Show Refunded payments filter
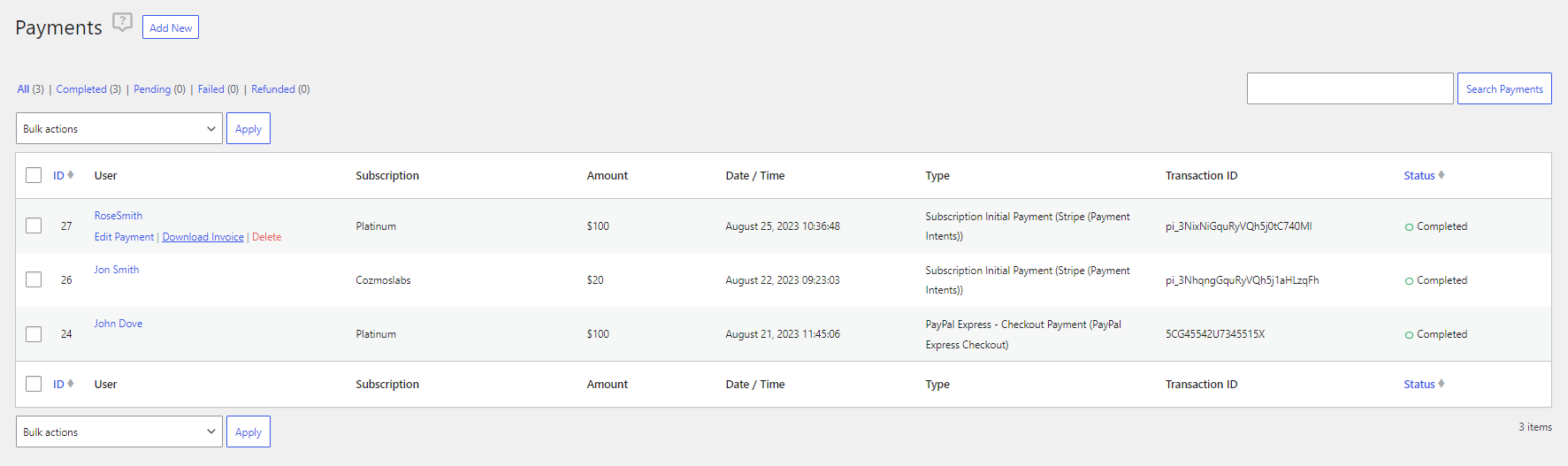Screen dimensions: 1568x466 [273, 89]
